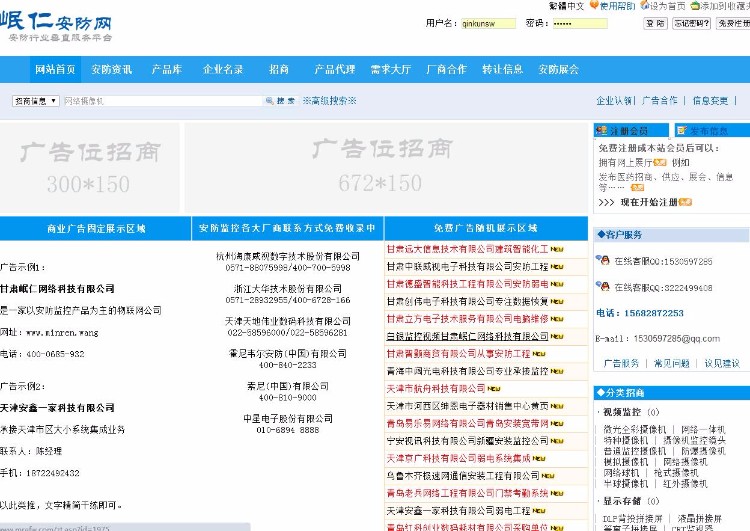Click the 发布信息 notepad icon
The height and width of the screenshot is (531, 750).
coord(683,131)
